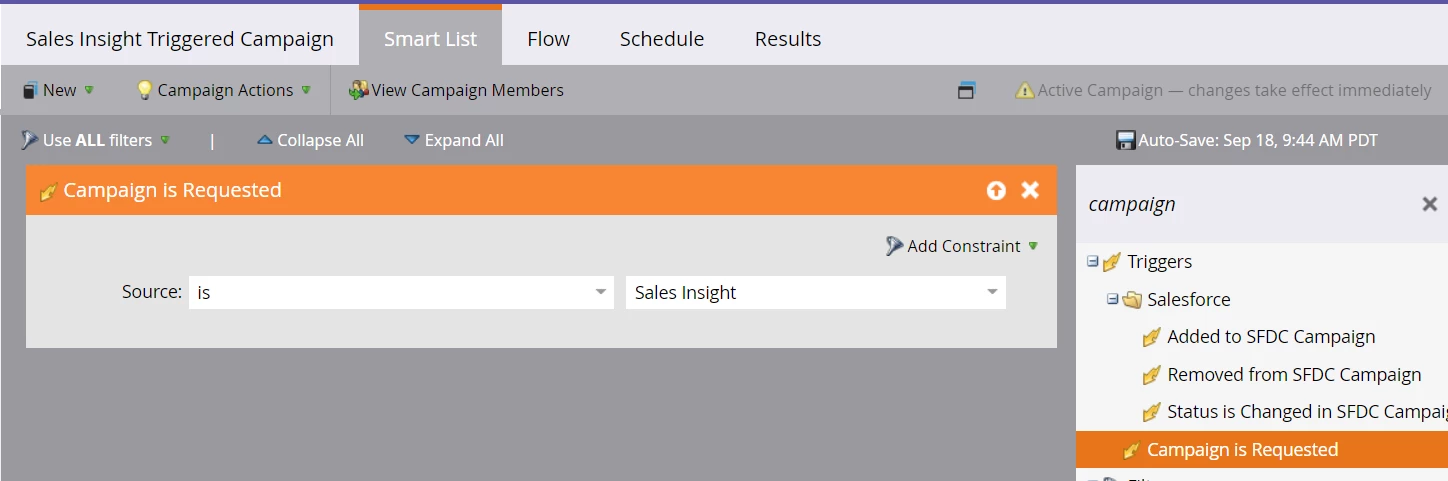Open the Source value Sales Insight dropdown
Viewport: 1448px width, 481px height.
[816, 292]
